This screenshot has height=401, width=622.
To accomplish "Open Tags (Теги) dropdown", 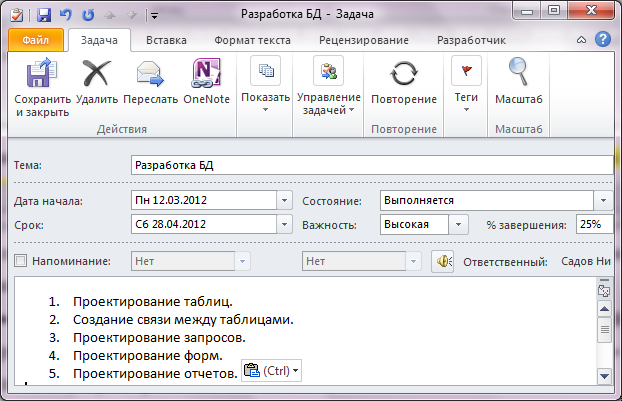I will 466,84.
